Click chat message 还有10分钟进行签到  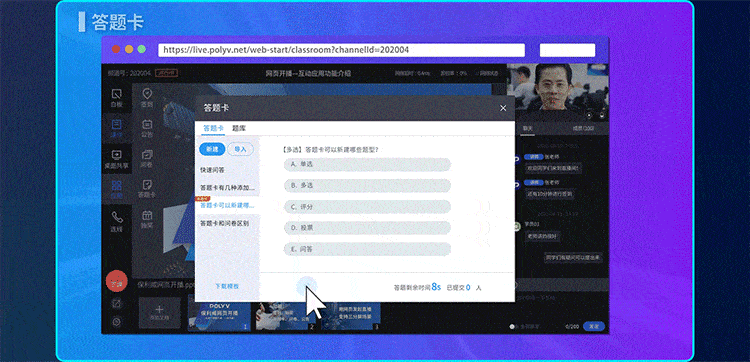coord(550,195)
